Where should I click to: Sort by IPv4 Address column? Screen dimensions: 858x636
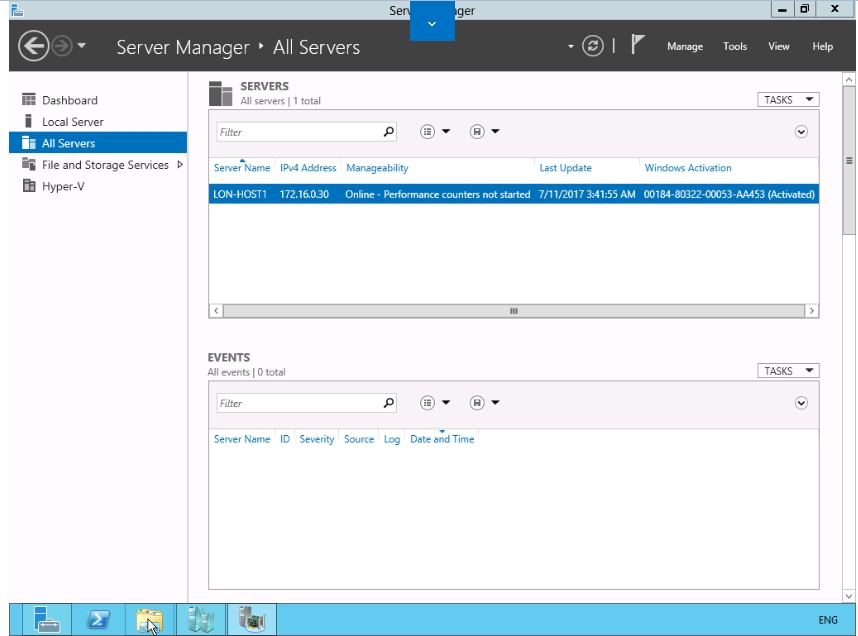[308, 168]
